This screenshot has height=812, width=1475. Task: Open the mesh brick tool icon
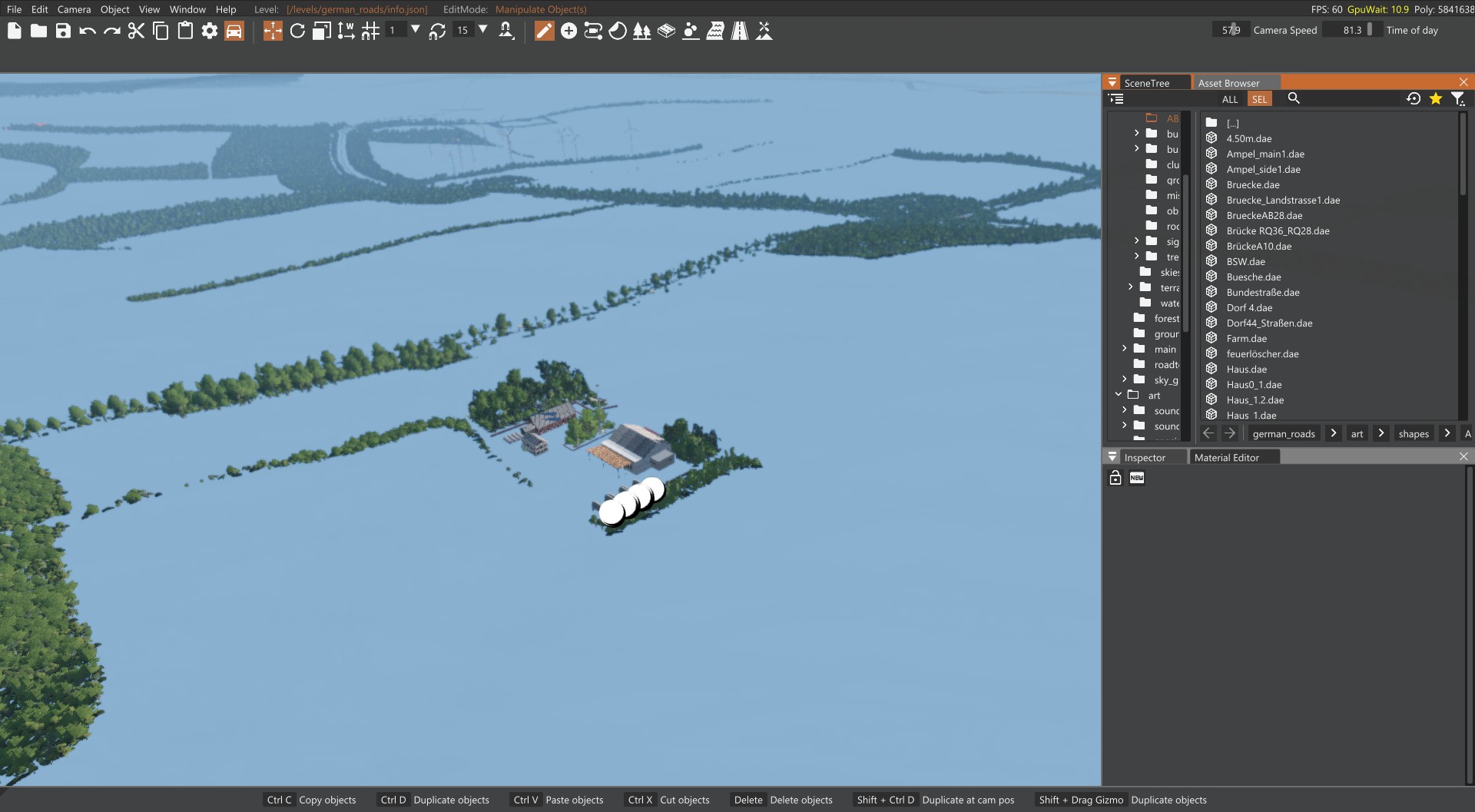(666, 31)
